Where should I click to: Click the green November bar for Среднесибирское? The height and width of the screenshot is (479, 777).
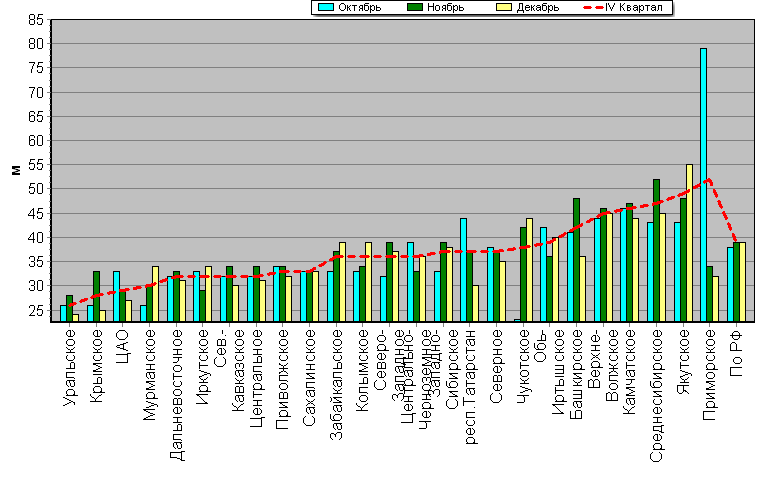(657, 251)
